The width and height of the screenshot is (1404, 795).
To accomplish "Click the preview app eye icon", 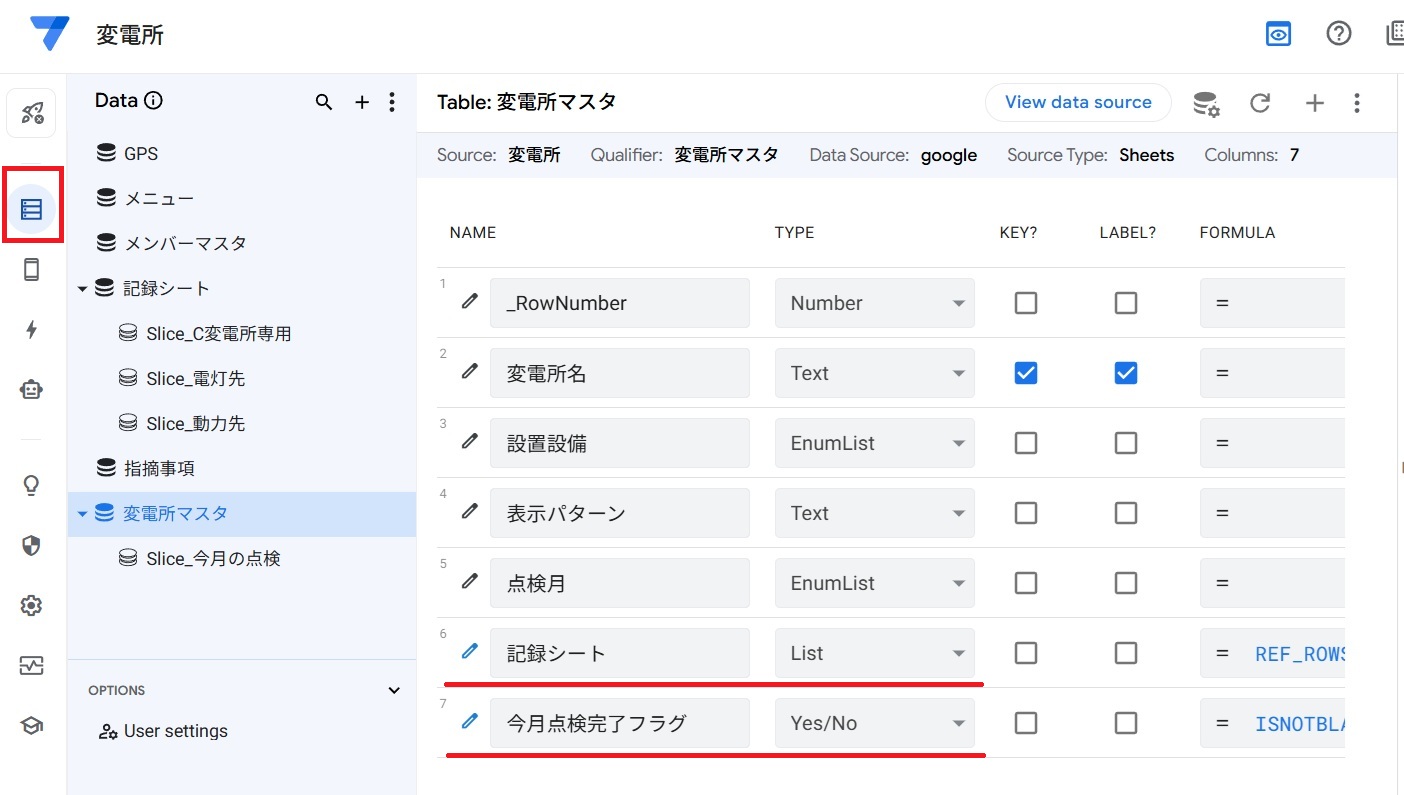I will (1278, 34).
